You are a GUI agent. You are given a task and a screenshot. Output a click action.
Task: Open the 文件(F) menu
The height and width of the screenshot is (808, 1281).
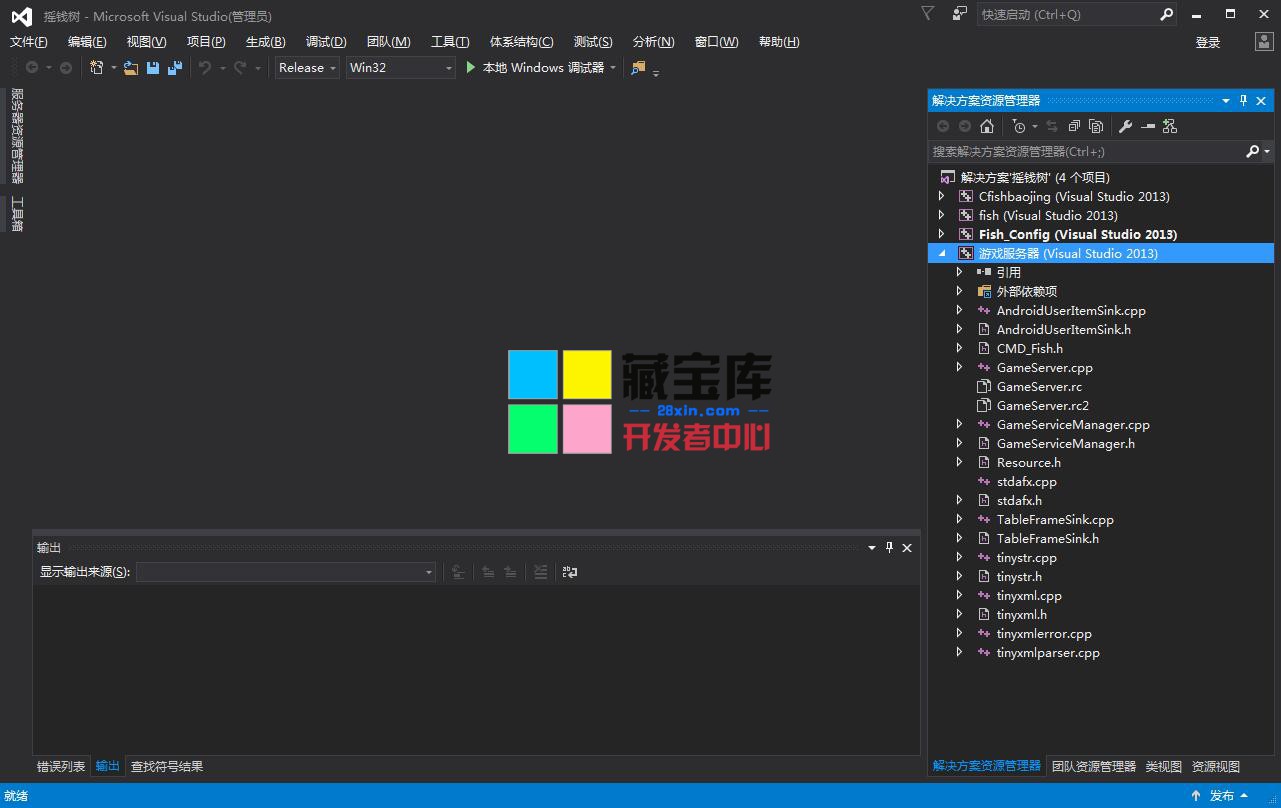click(29, 42)
